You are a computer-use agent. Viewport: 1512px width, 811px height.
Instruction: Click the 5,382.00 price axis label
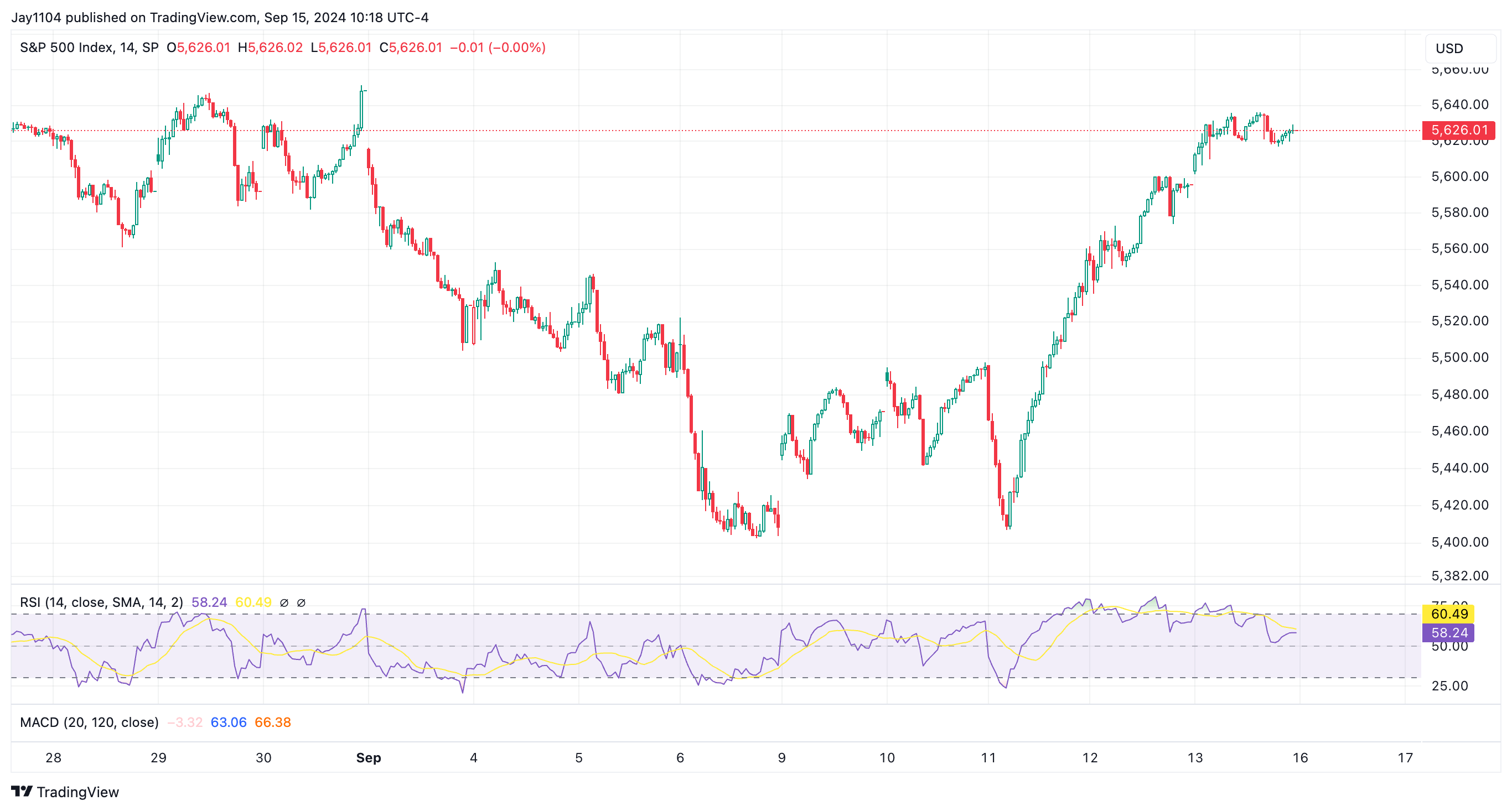tap(1460, 576)
